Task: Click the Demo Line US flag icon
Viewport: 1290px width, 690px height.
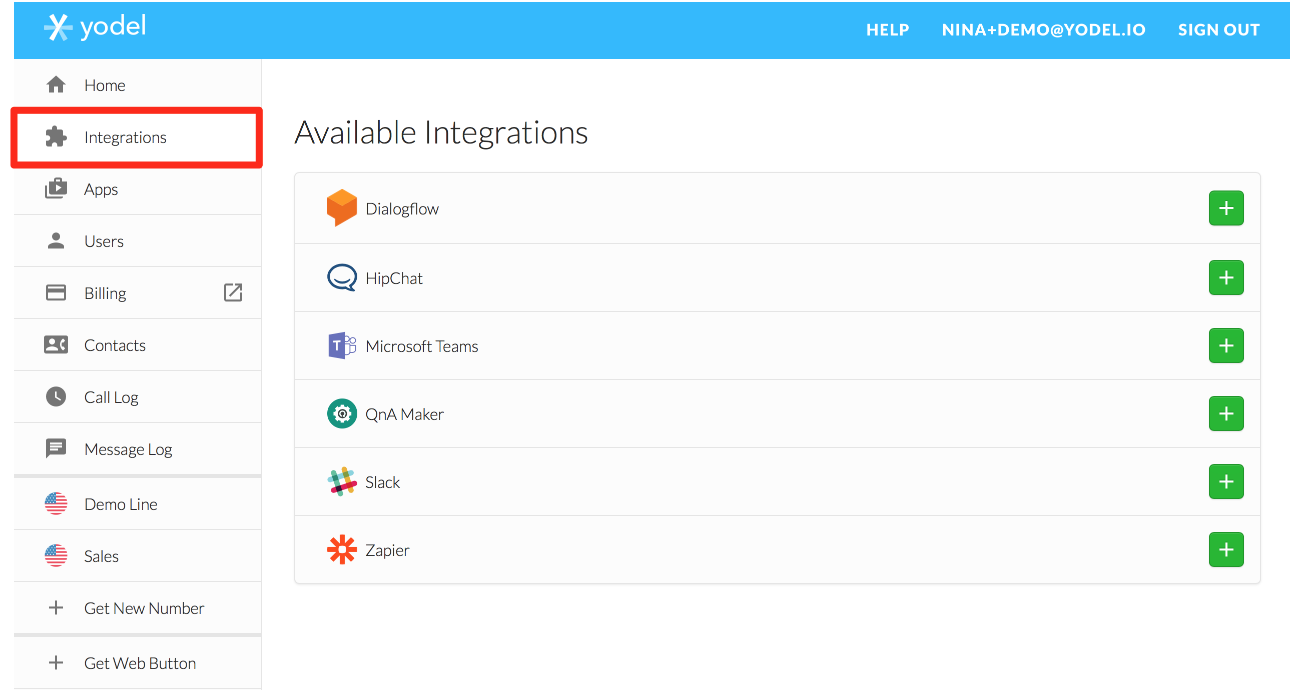Action: coord(56,504)
